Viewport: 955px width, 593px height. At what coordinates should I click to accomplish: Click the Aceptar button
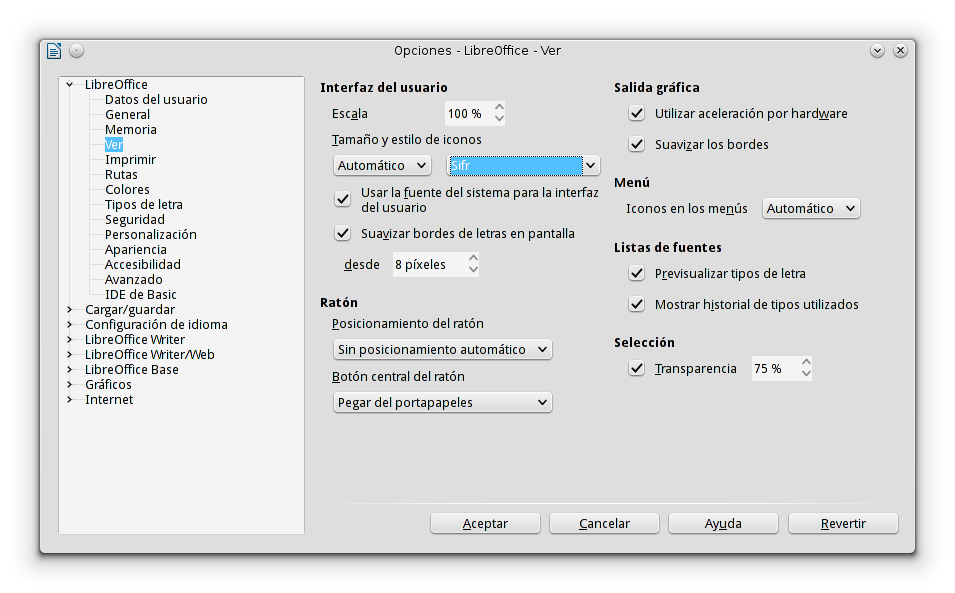(x=485, y=524)
